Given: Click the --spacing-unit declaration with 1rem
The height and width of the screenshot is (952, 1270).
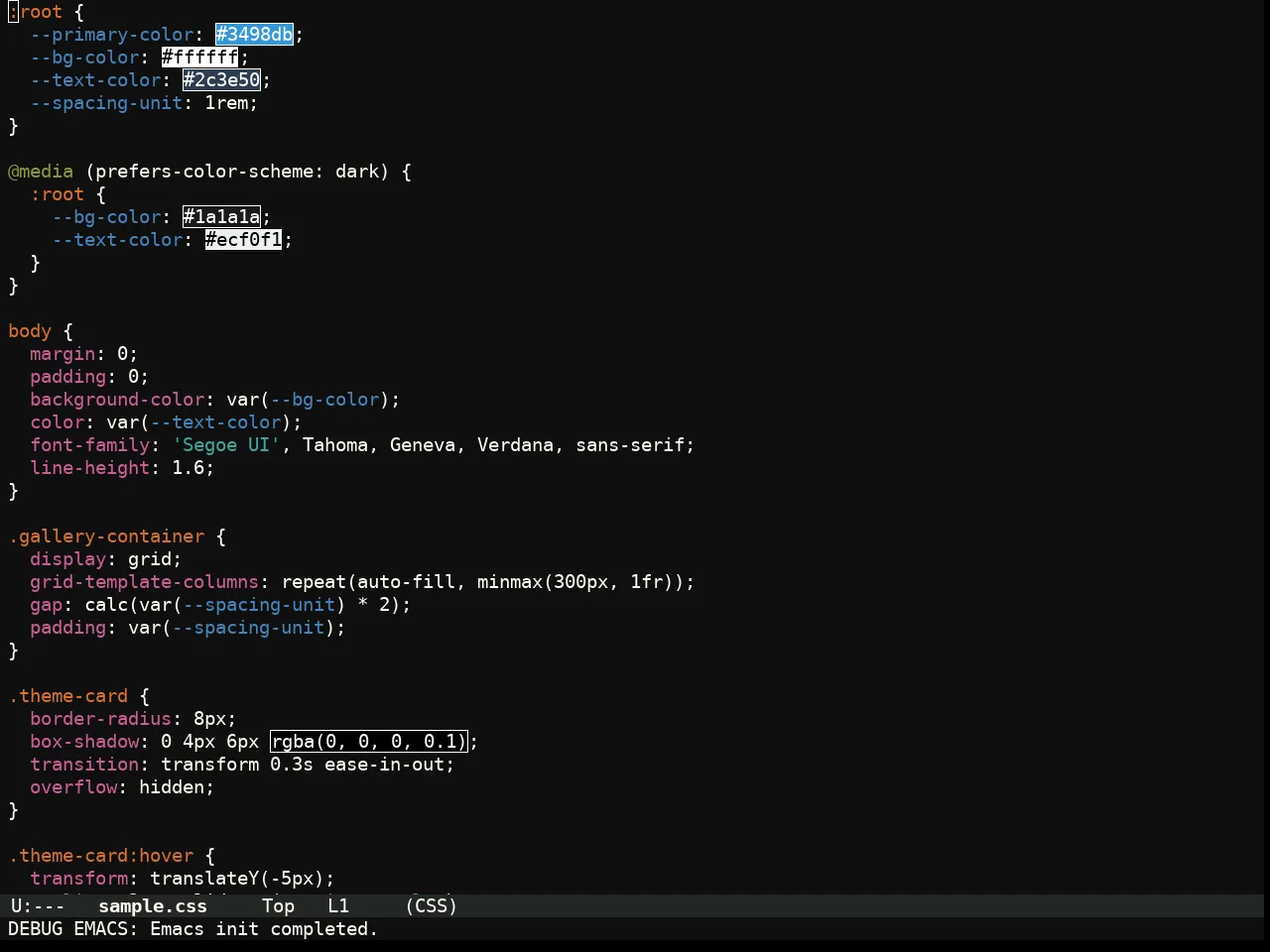Looking at the screenshot, I should click(x=144, y=103).
